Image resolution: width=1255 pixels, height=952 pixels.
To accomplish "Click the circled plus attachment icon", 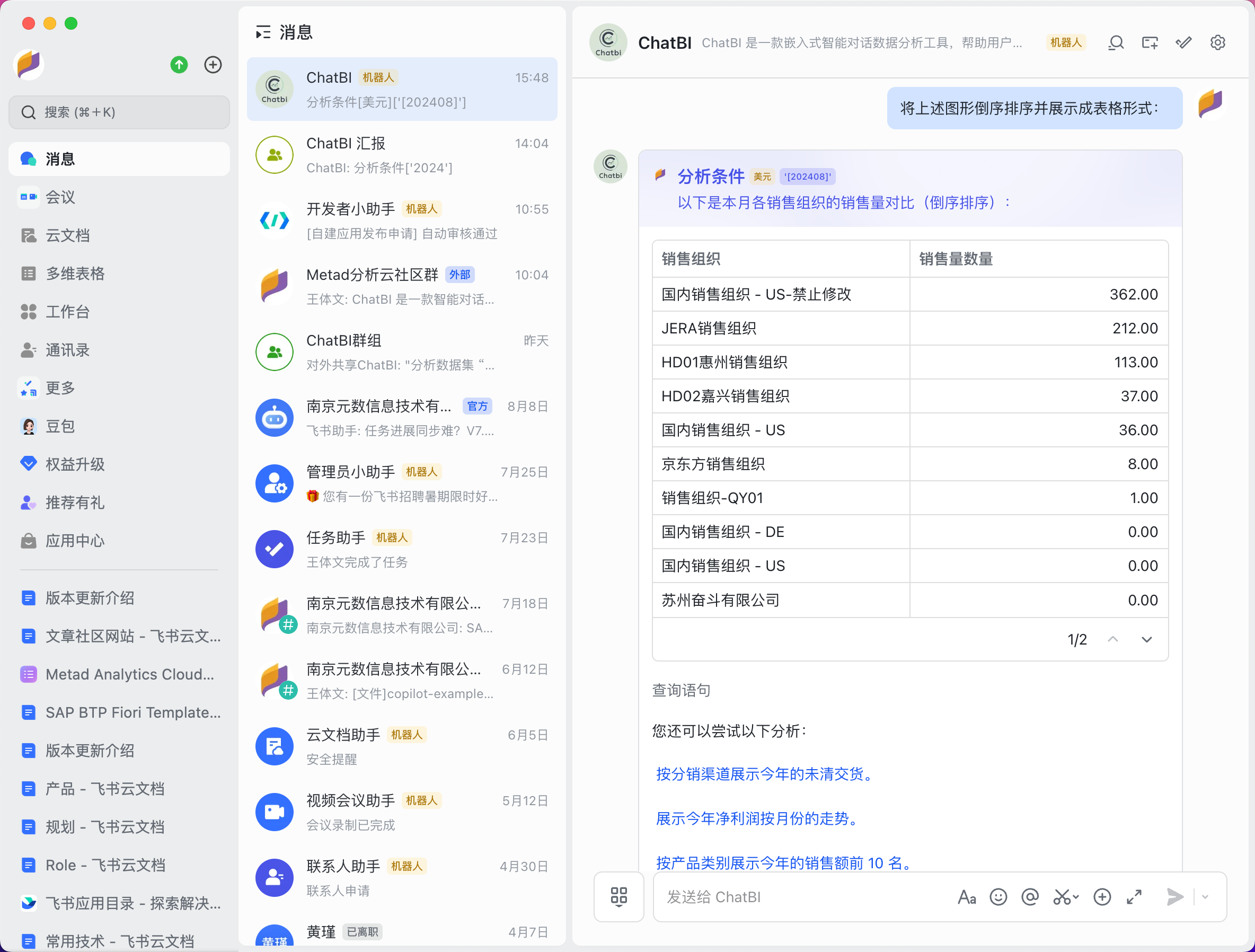I will [1102, 897].
